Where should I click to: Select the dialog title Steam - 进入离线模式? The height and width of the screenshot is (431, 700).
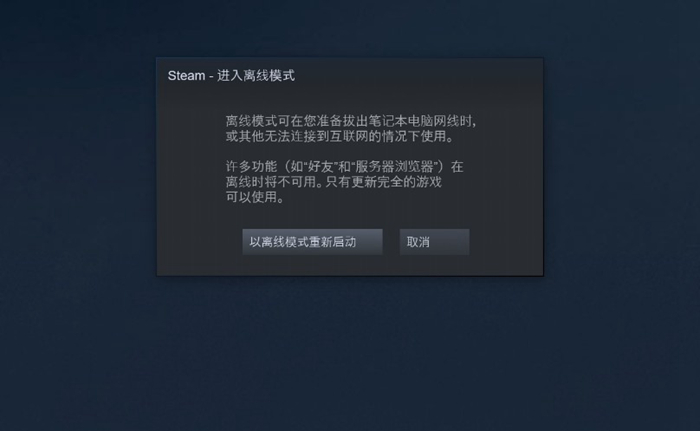[231, 75]
